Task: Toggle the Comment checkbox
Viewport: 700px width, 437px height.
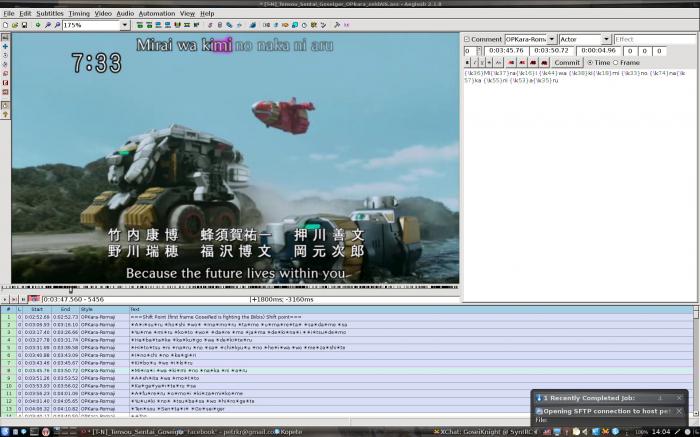Action: (467, 39)
